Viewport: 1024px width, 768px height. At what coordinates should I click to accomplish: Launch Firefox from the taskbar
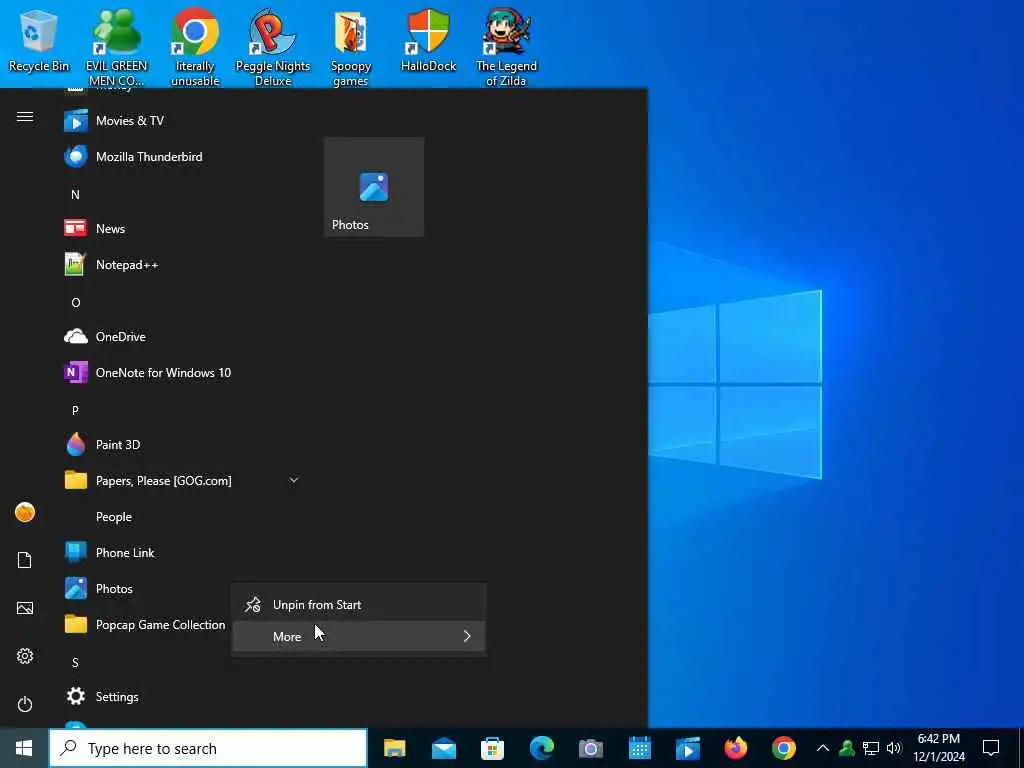(x=736, y=748)
